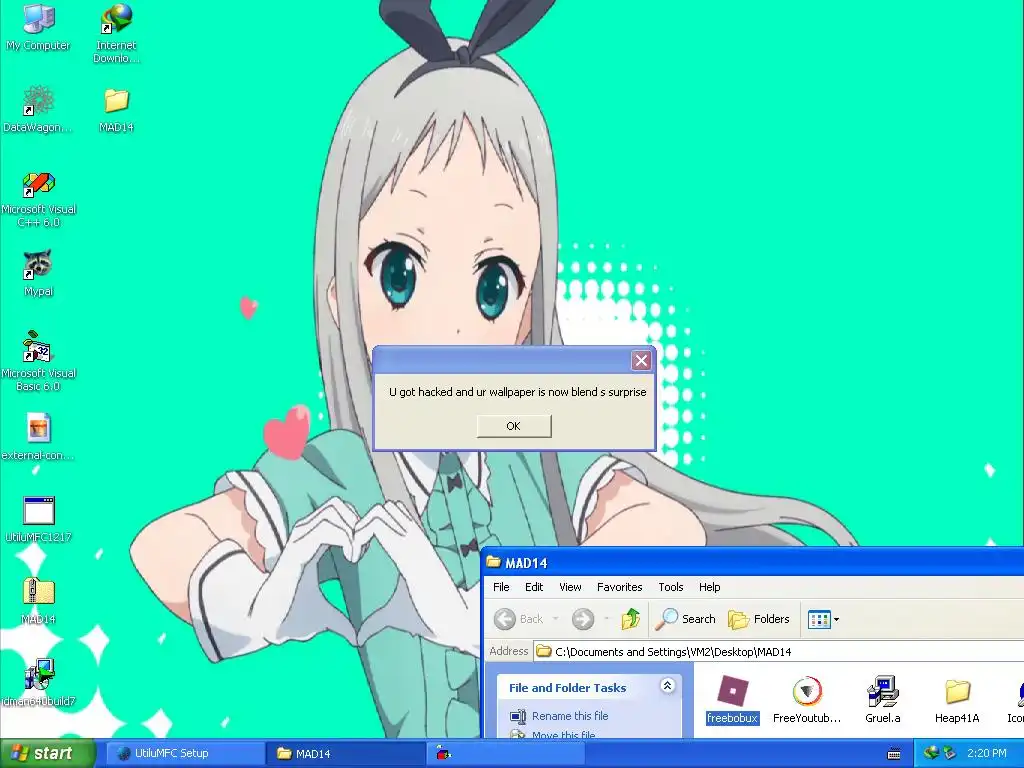Open the Views dropdown in MAD14 toolbar
Screen dimensions: 1024x768
[823, 619]
